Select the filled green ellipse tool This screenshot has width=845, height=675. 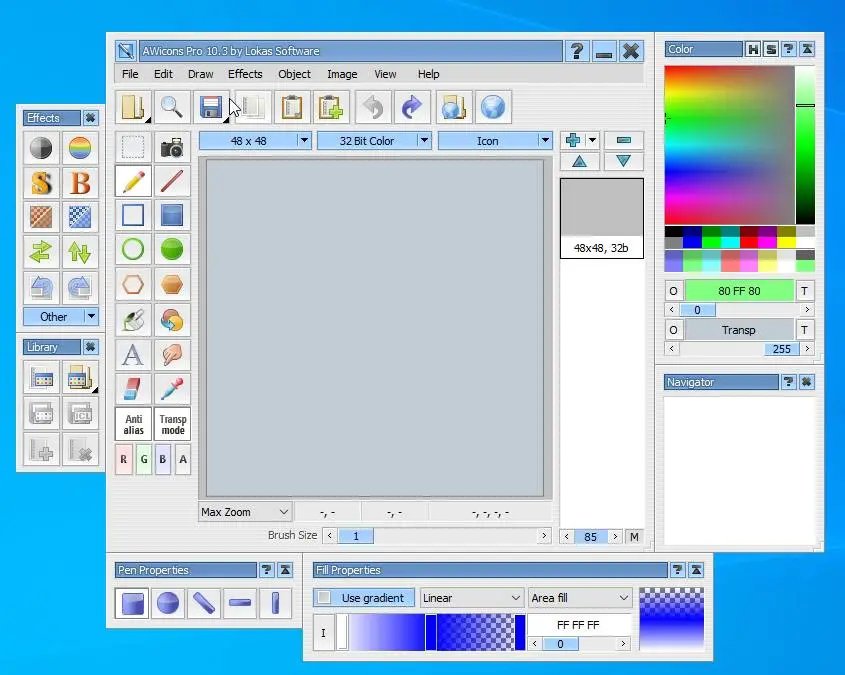(172, 249)
